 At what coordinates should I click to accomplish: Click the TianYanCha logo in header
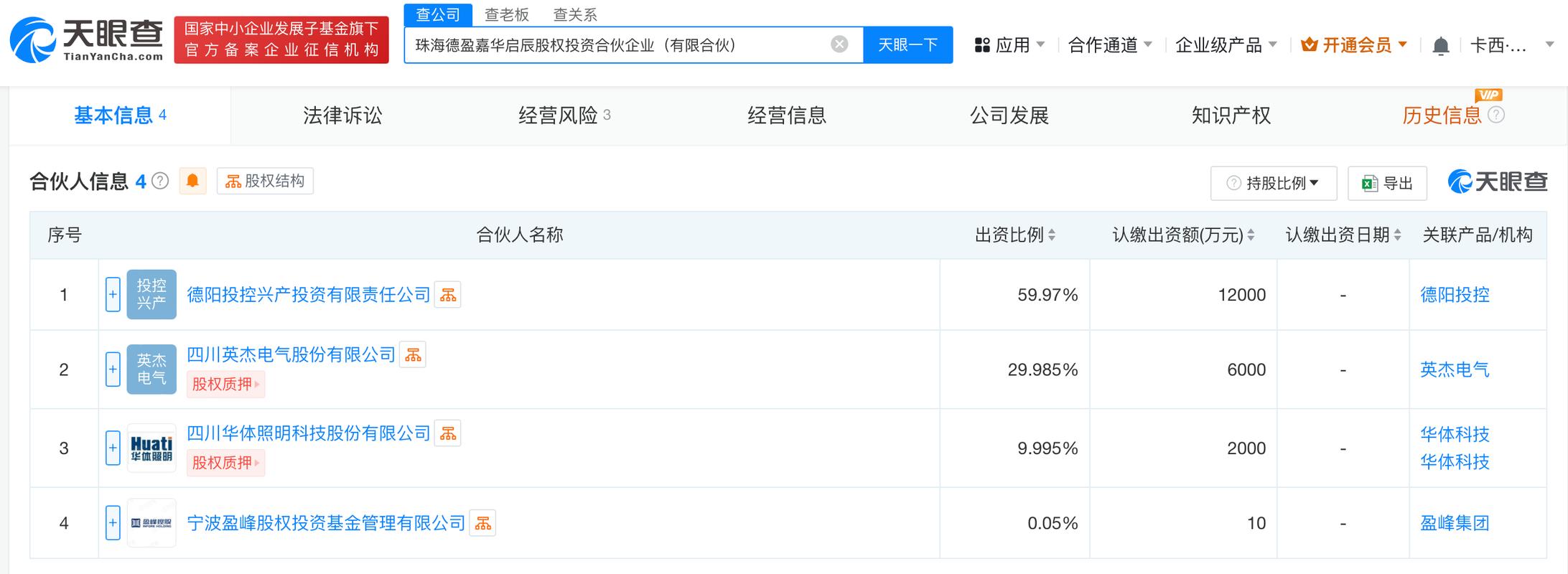pyautogui.click(x=87, y=40)
